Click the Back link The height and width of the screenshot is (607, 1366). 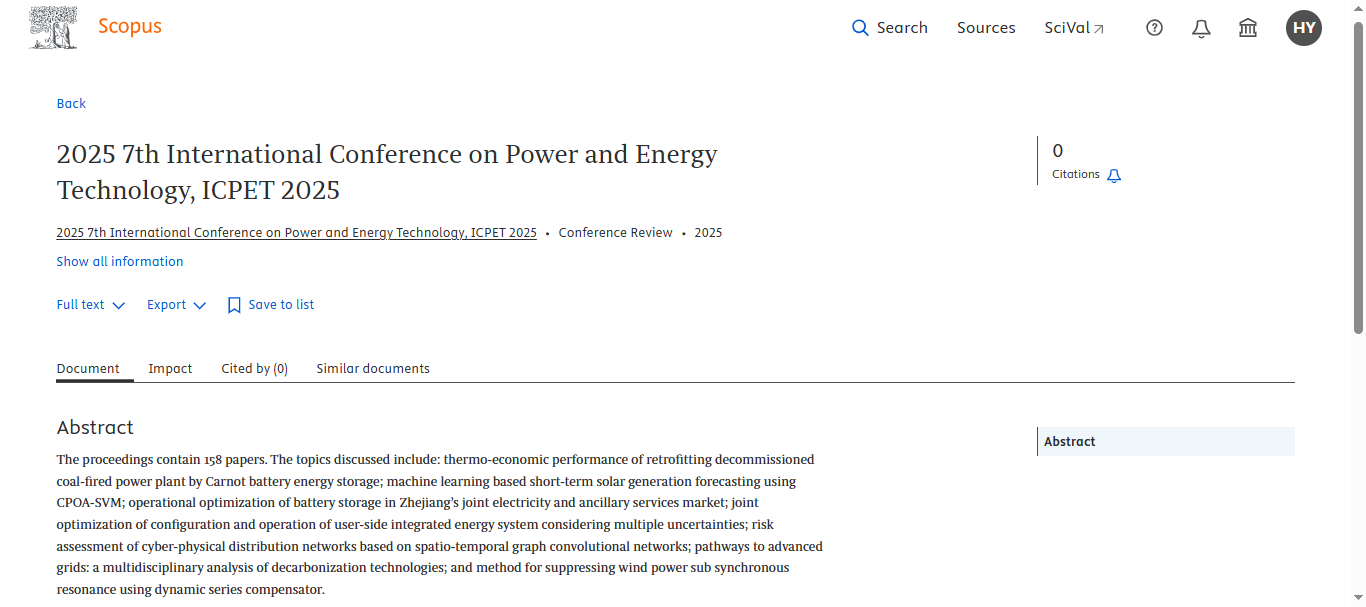pos(71,104)
